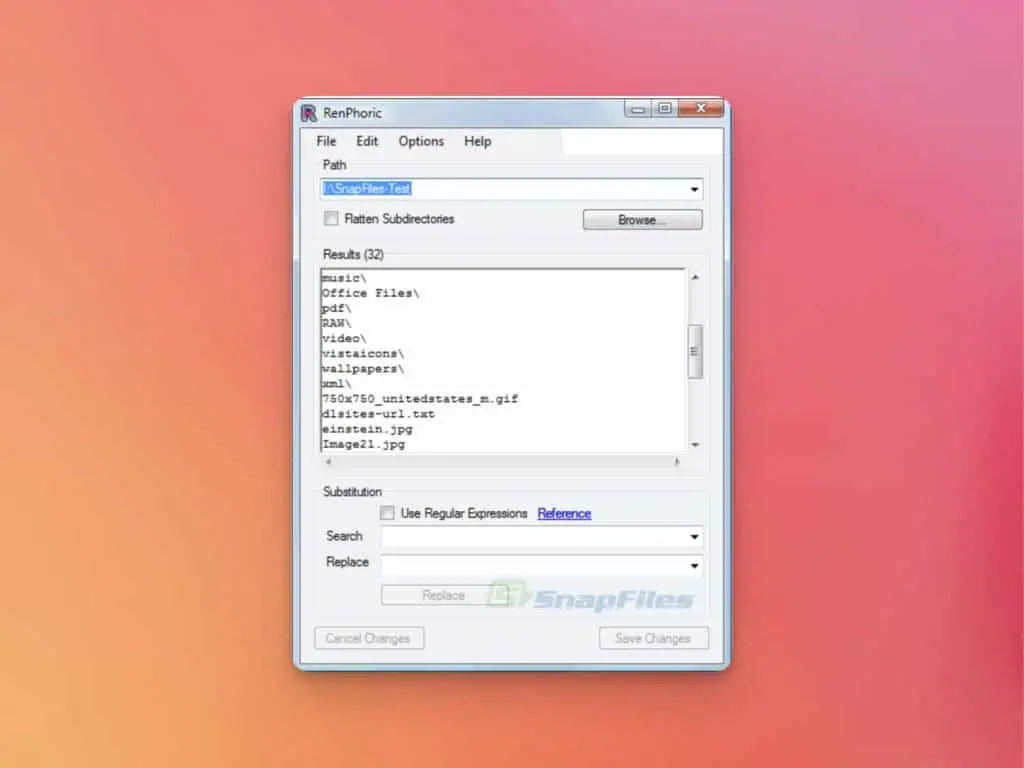Open the Options menu
Image resolution: width=1024 pixels, height=768 pixels.
[421, 141]
